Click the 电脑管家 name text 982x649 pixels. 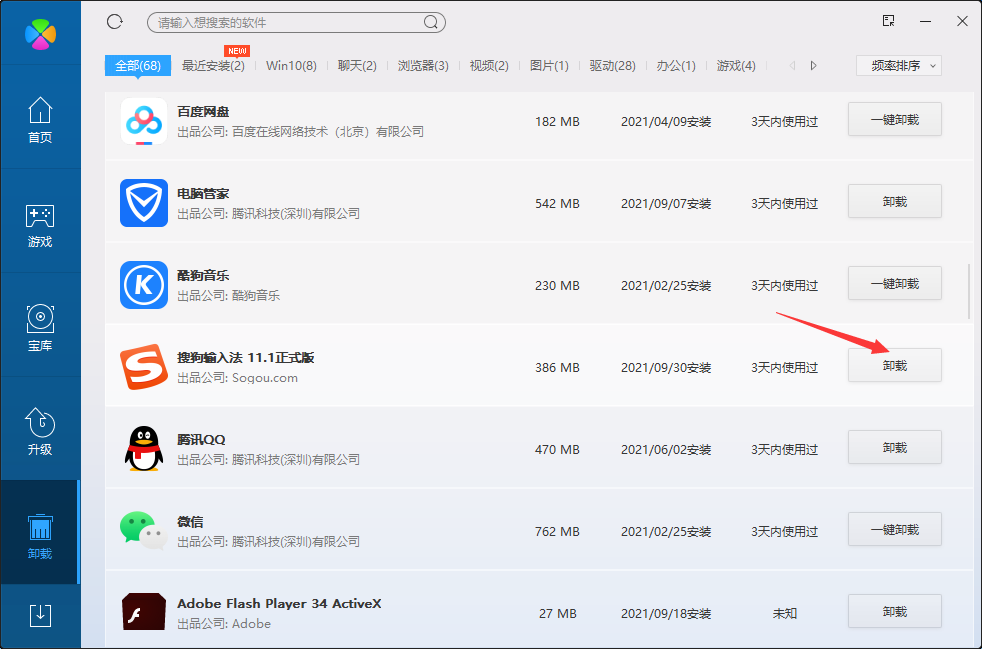click(203, 194)
